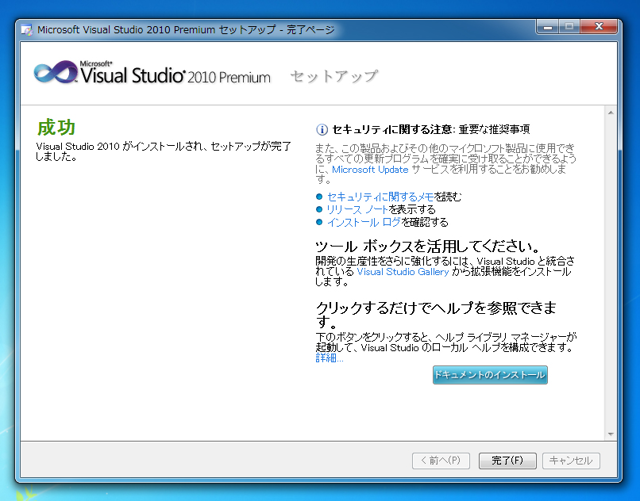Minimize the setup window
This screenshot has width=640, height=501.
[548, 27]
